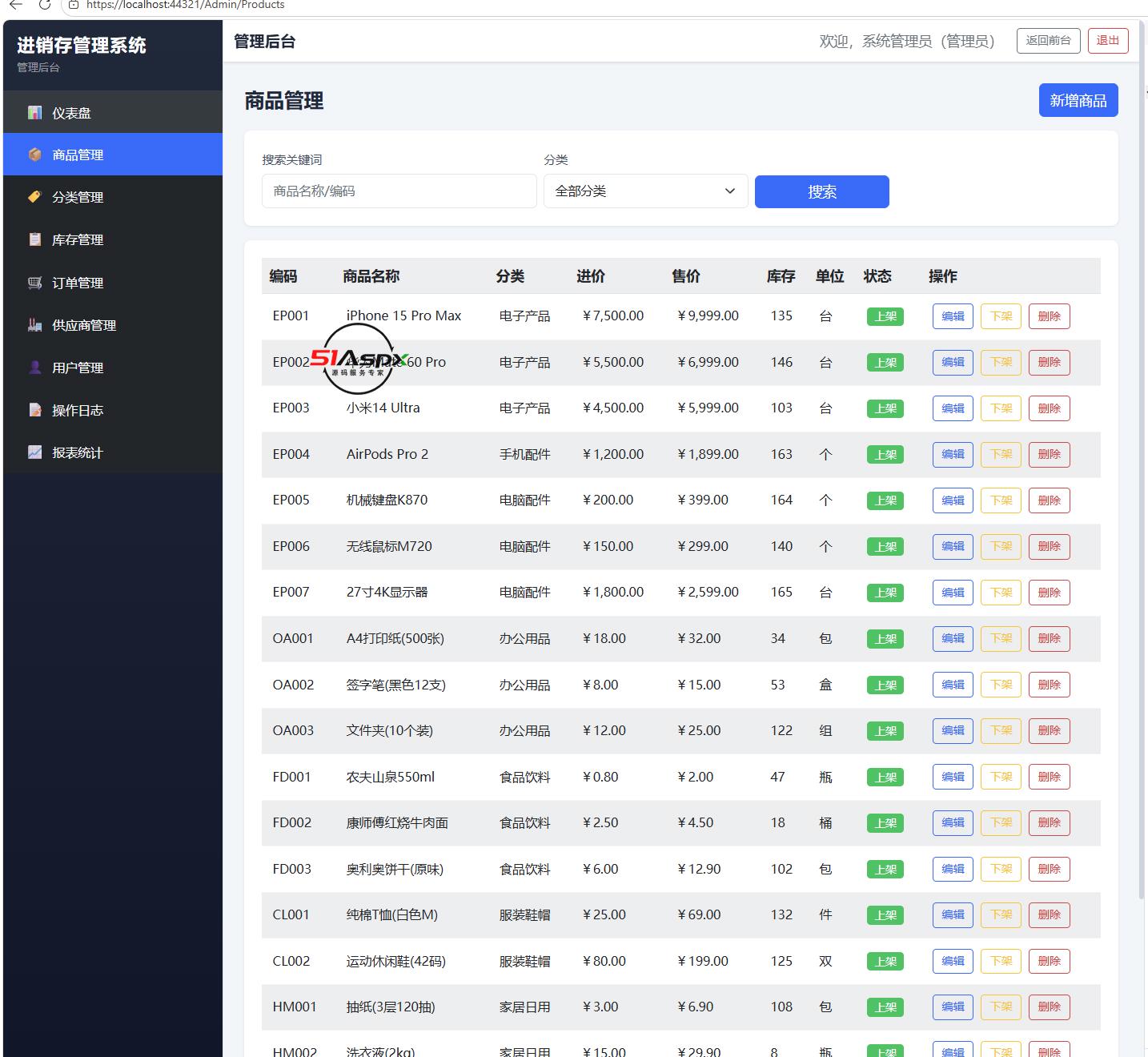1148x1057 pixels.
Task: Click the 上架 status badge for EP001
Action: tap(885, 316)
